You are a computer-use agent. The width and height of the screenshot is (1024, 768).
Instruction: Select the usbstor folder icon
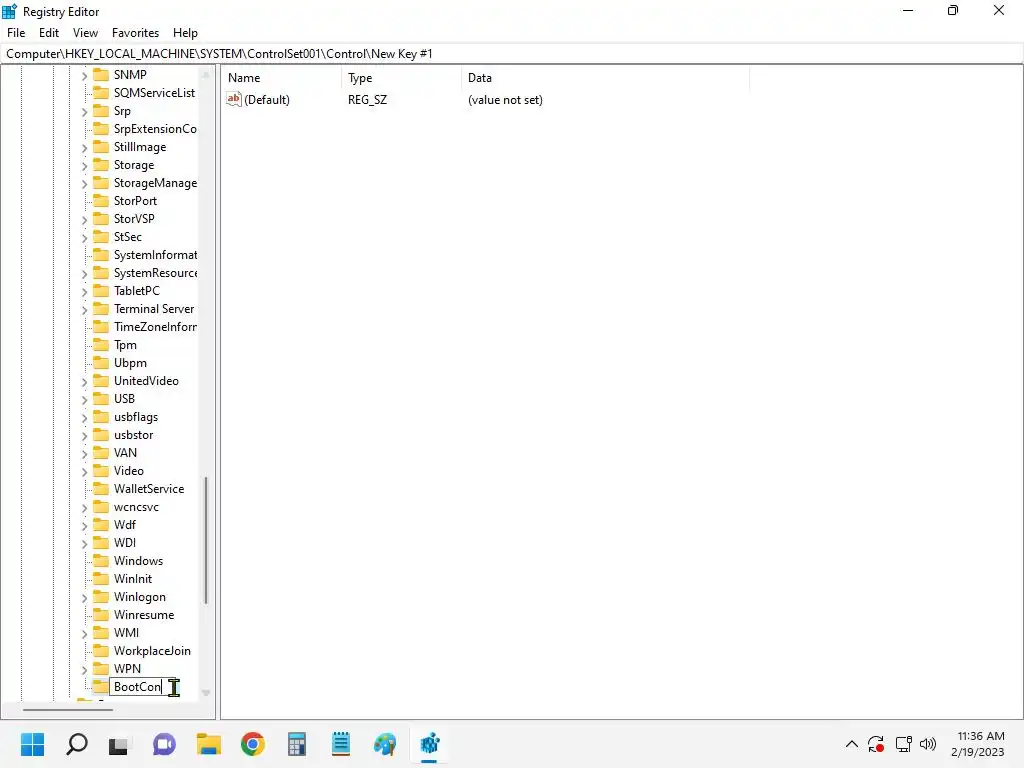101,435
